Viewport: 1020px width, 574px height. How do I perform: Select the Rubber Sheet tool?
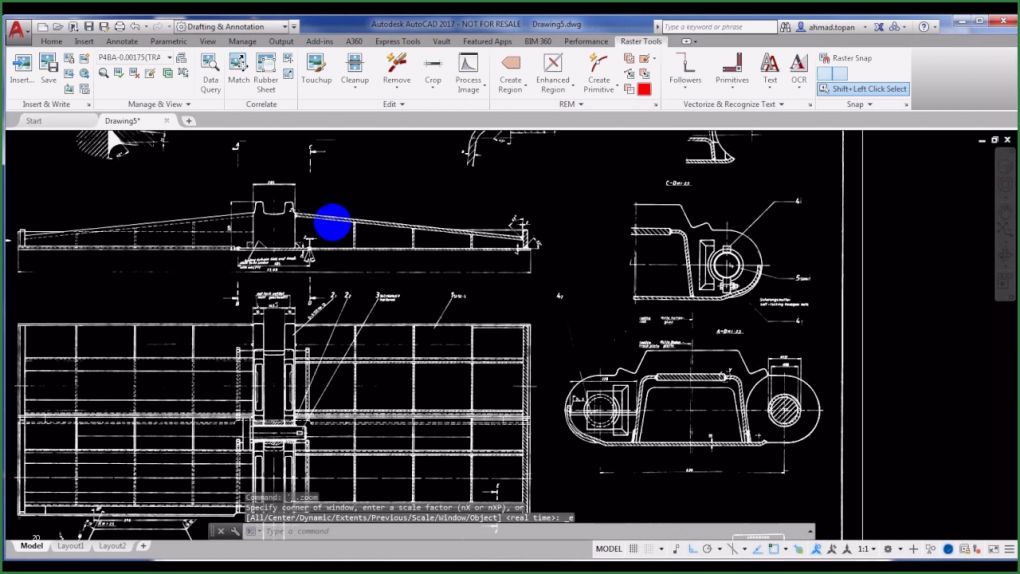[265, 73]
